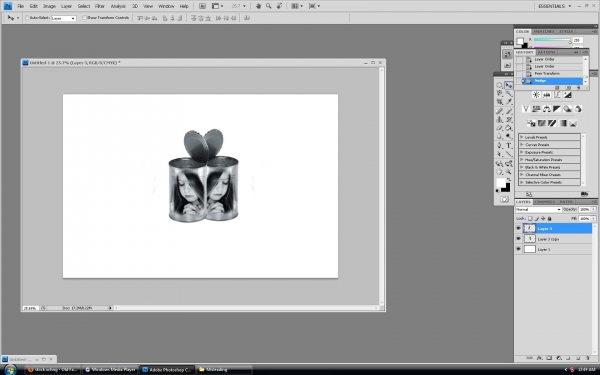Switch to the Swatches tab
Image resolution: width=600 pixels, height=375 pixels.
tap(544, 31)
